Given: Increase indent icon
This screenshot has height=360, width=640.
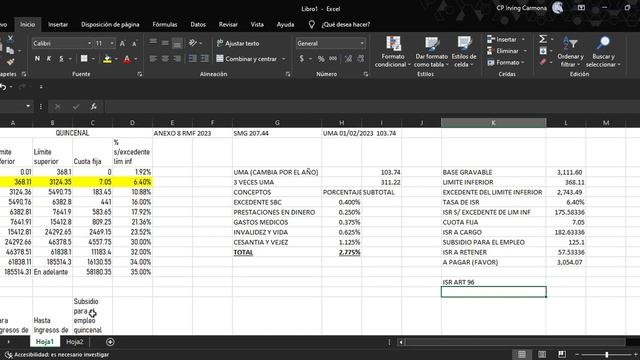Looking at the screenshot, I should (x=204, y=59).
